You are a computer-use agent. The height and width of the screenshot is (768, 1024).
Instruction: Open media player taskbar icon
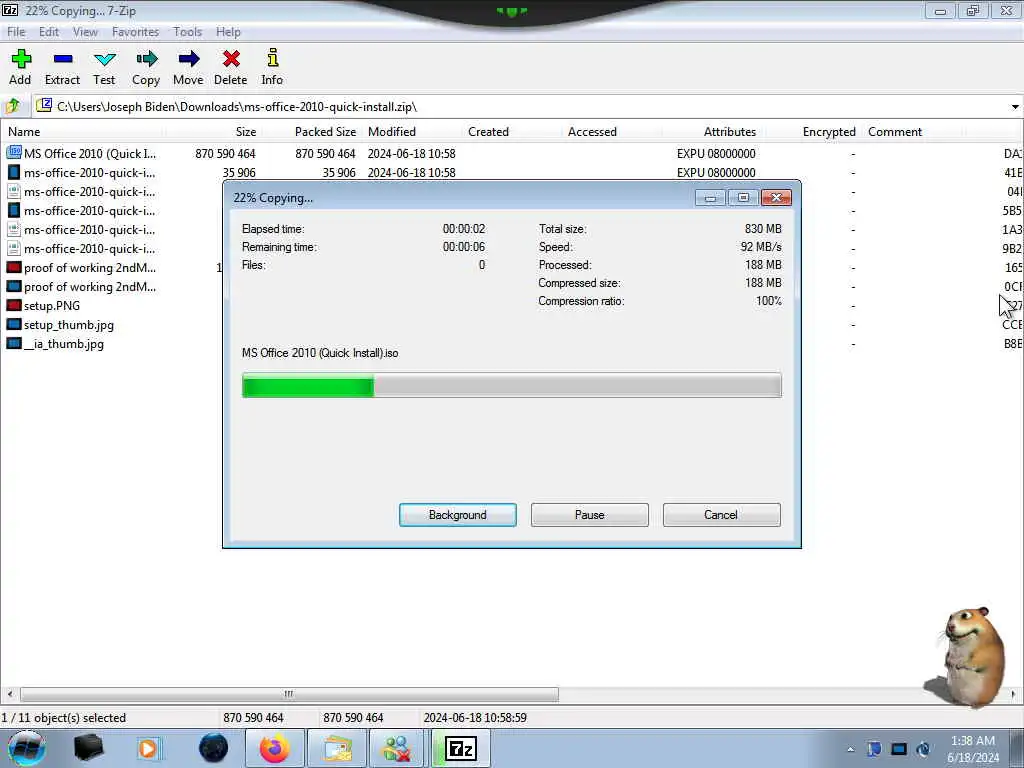148,748
